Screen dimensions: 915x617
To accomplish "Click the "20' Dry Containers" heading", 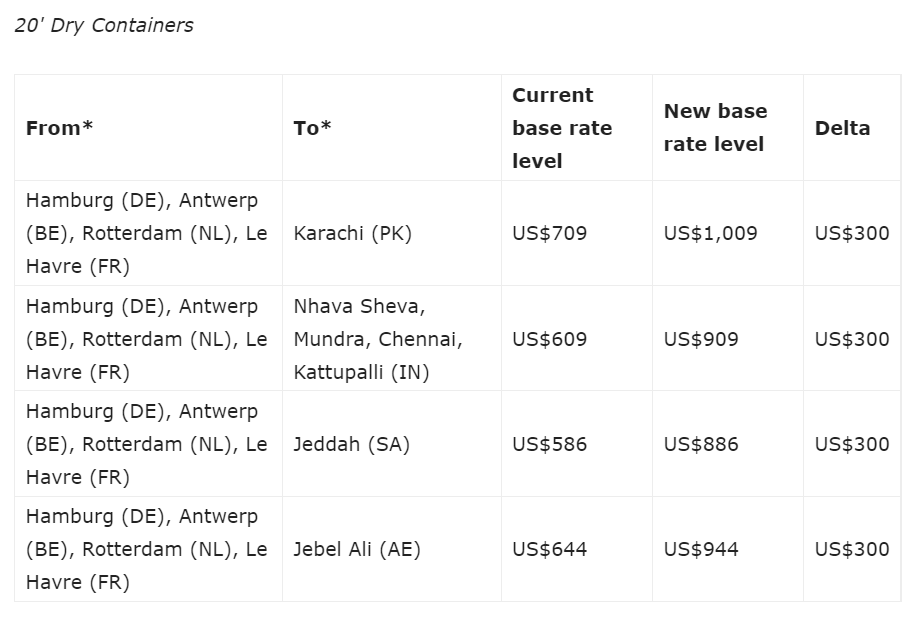I will (x=104, y=26).
